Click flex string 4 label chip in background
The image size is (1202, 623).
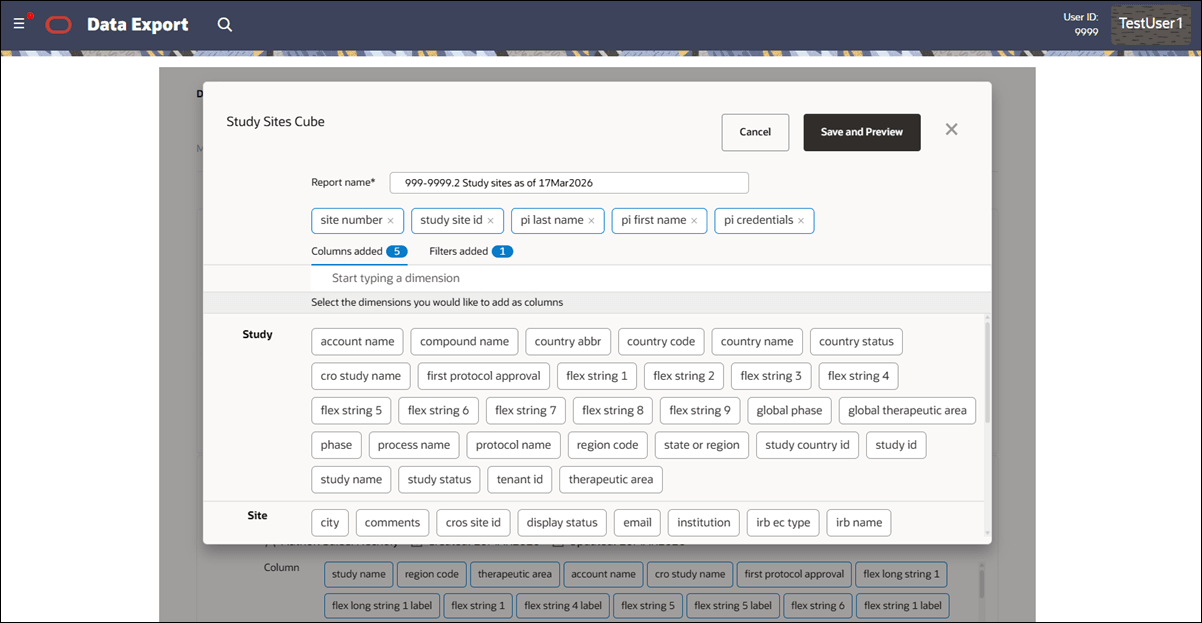[563, 605]
